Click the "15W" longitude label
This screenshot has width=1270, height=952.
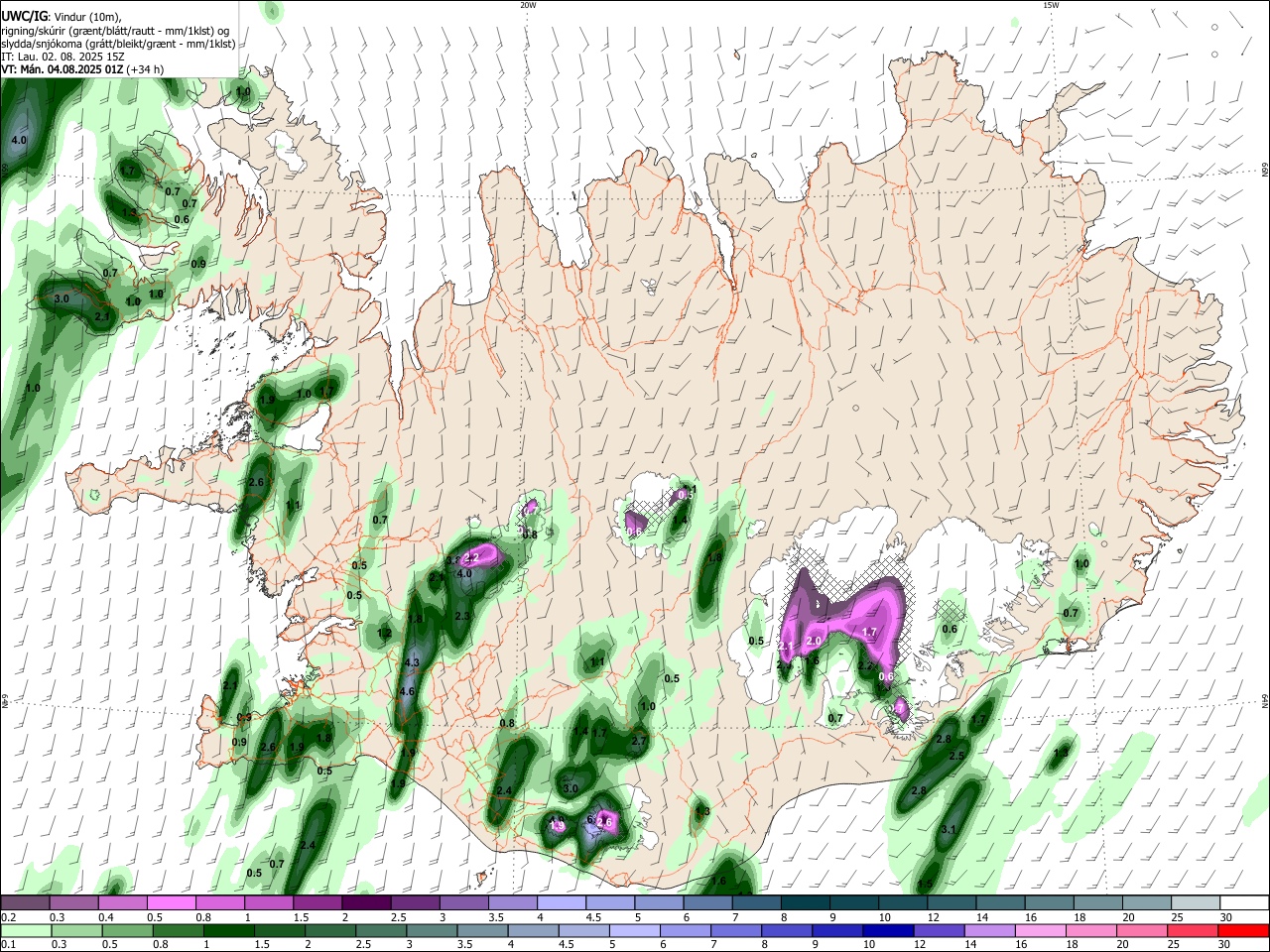pos(1051,5)
